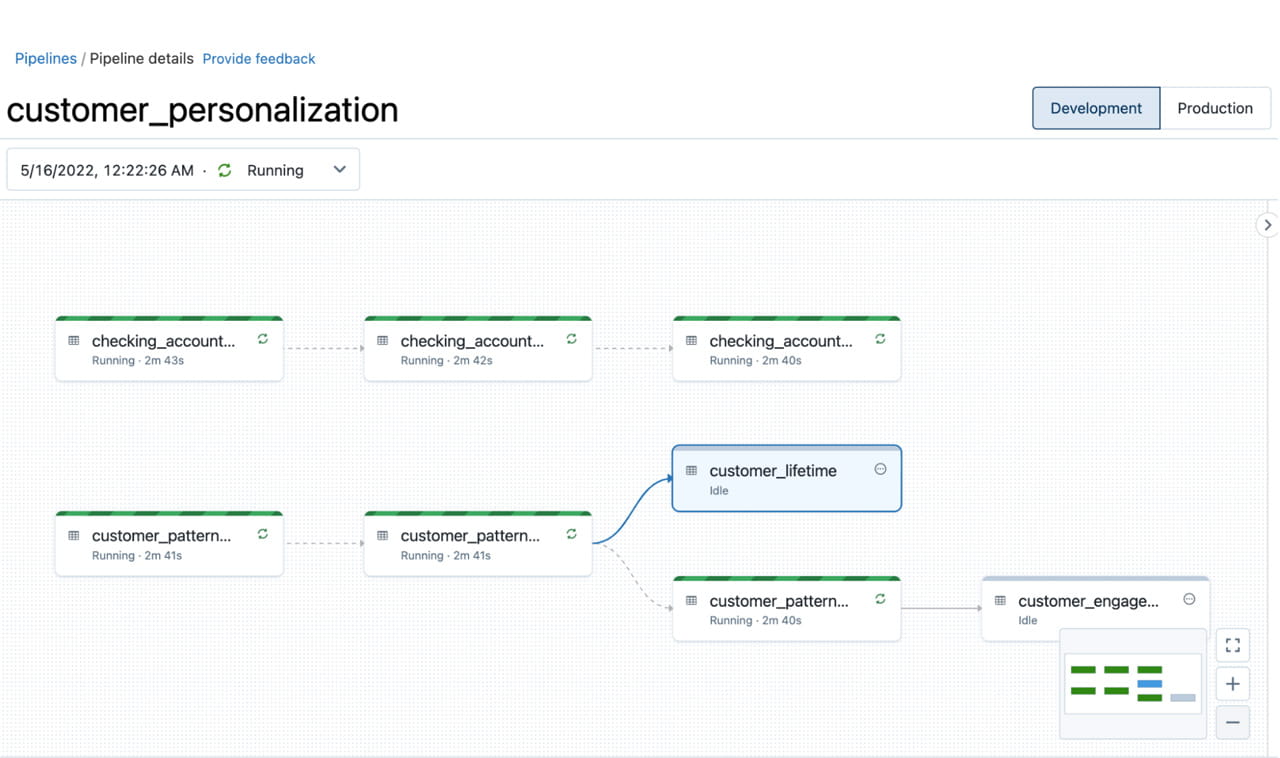This screenshot has width=1280, height=758.
Task: Click running icon on the third checking_account node
Action: point(880,339)
